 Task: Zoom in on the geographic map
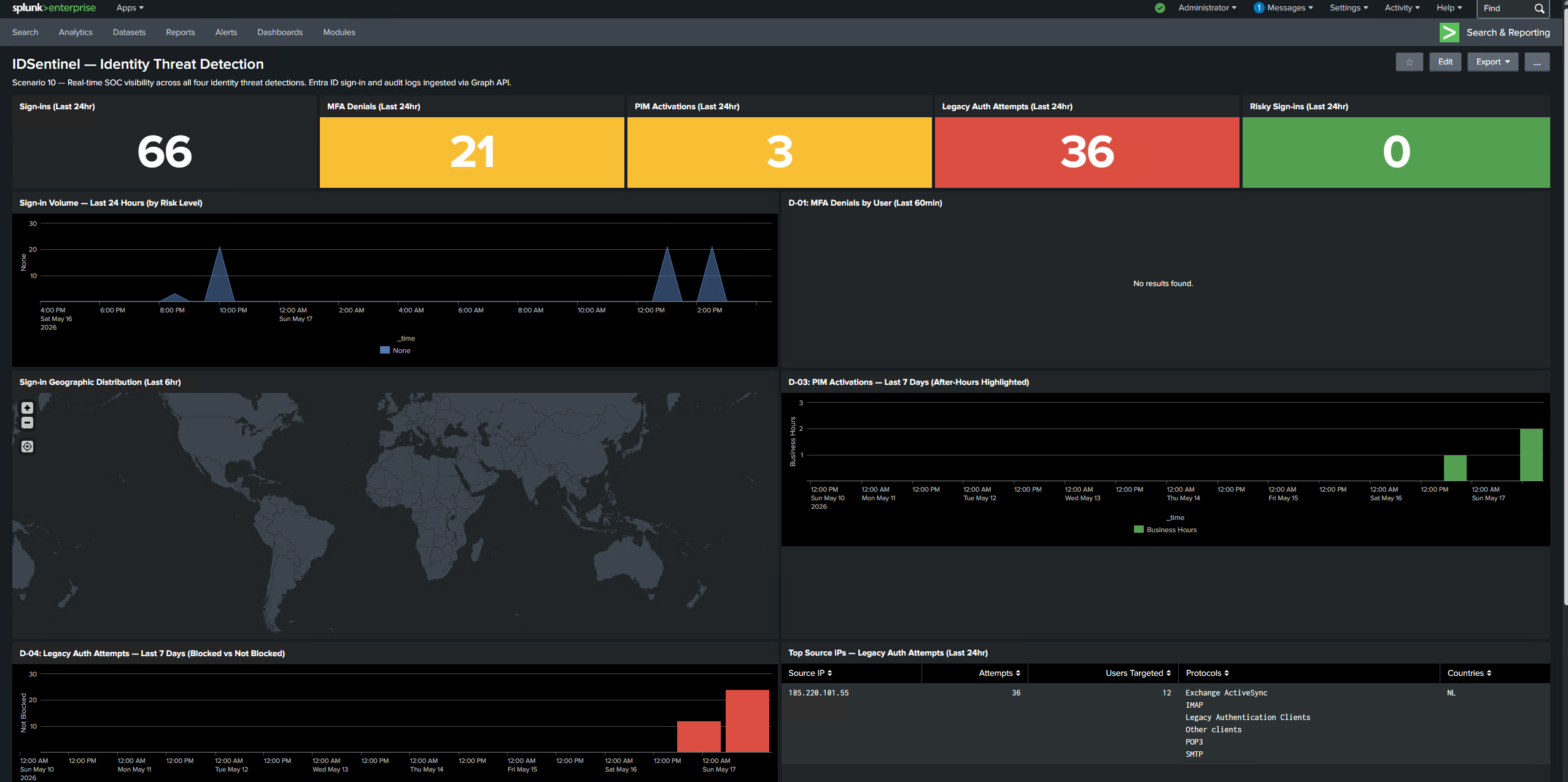pos(27,408)
